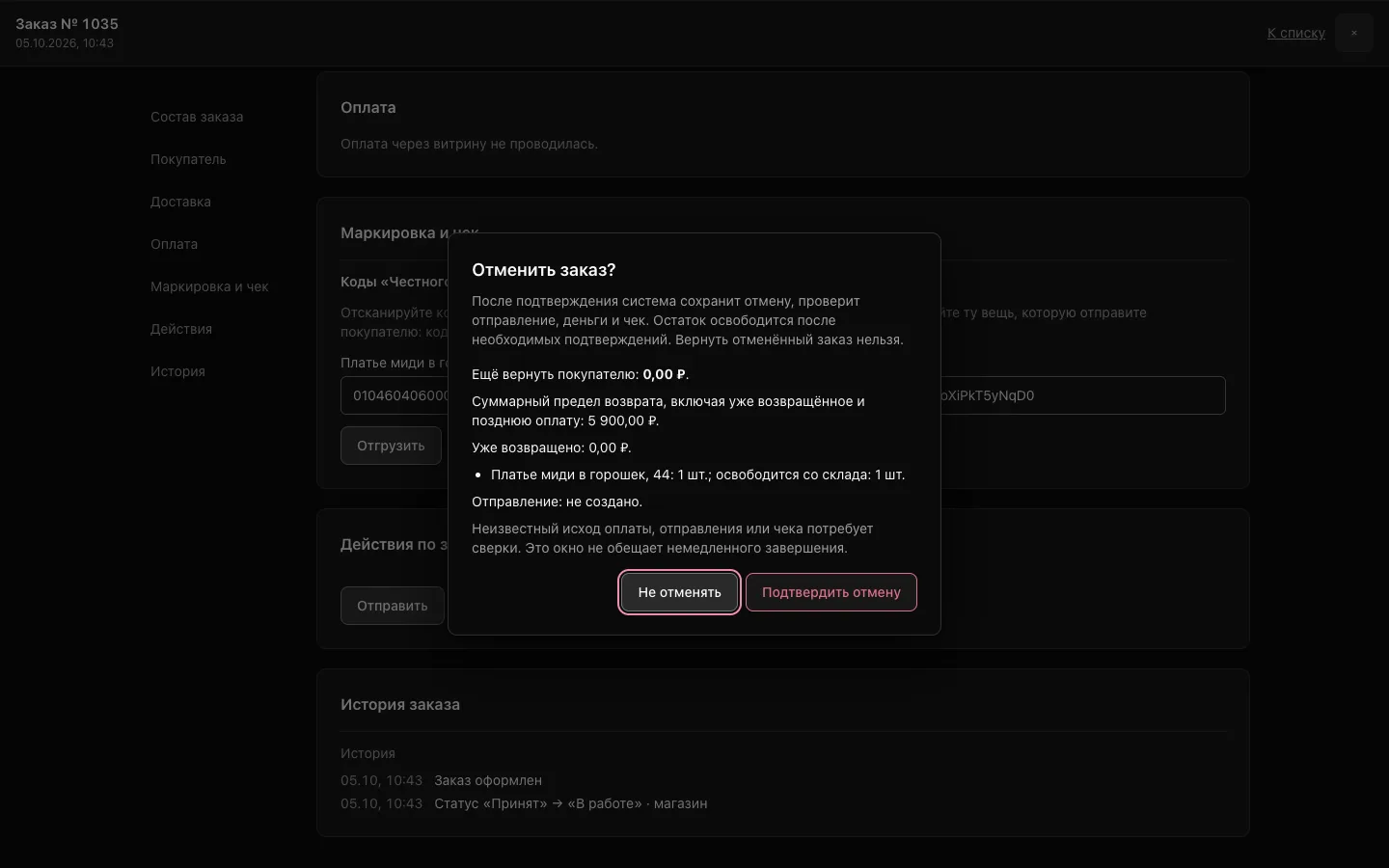Click 'Отменить заказ?' dialog title
Viewport: 1389px width, 868px height.
pos(543,270)
